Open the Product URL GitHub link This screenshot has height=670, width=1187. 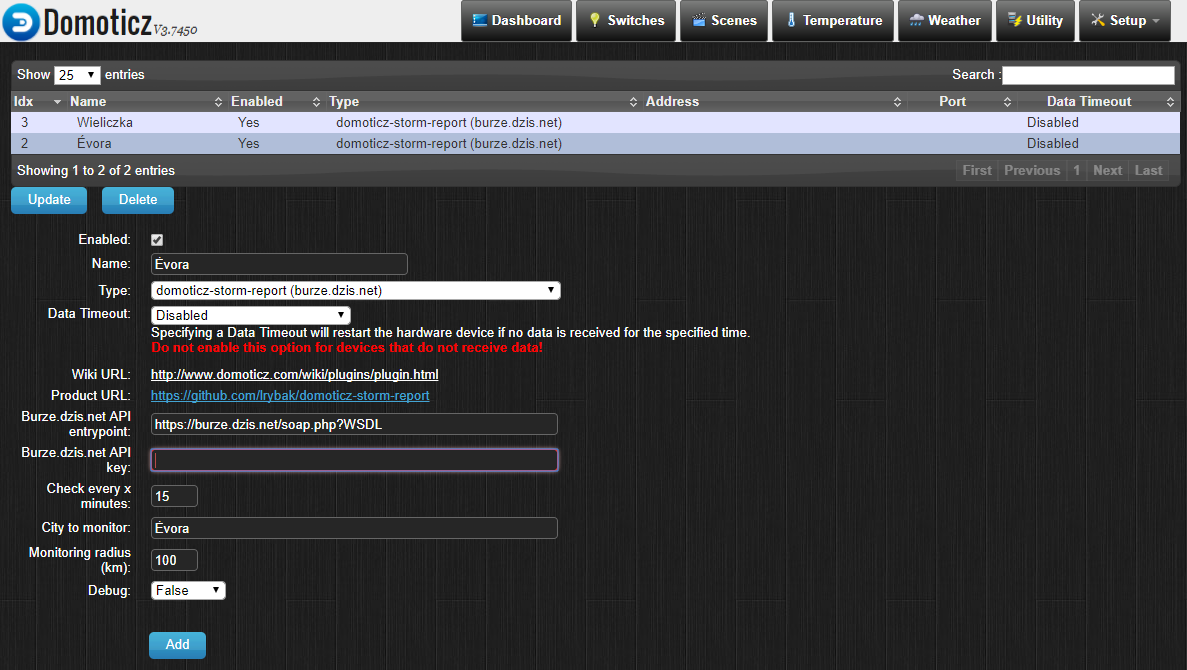(x=290, y=396)
